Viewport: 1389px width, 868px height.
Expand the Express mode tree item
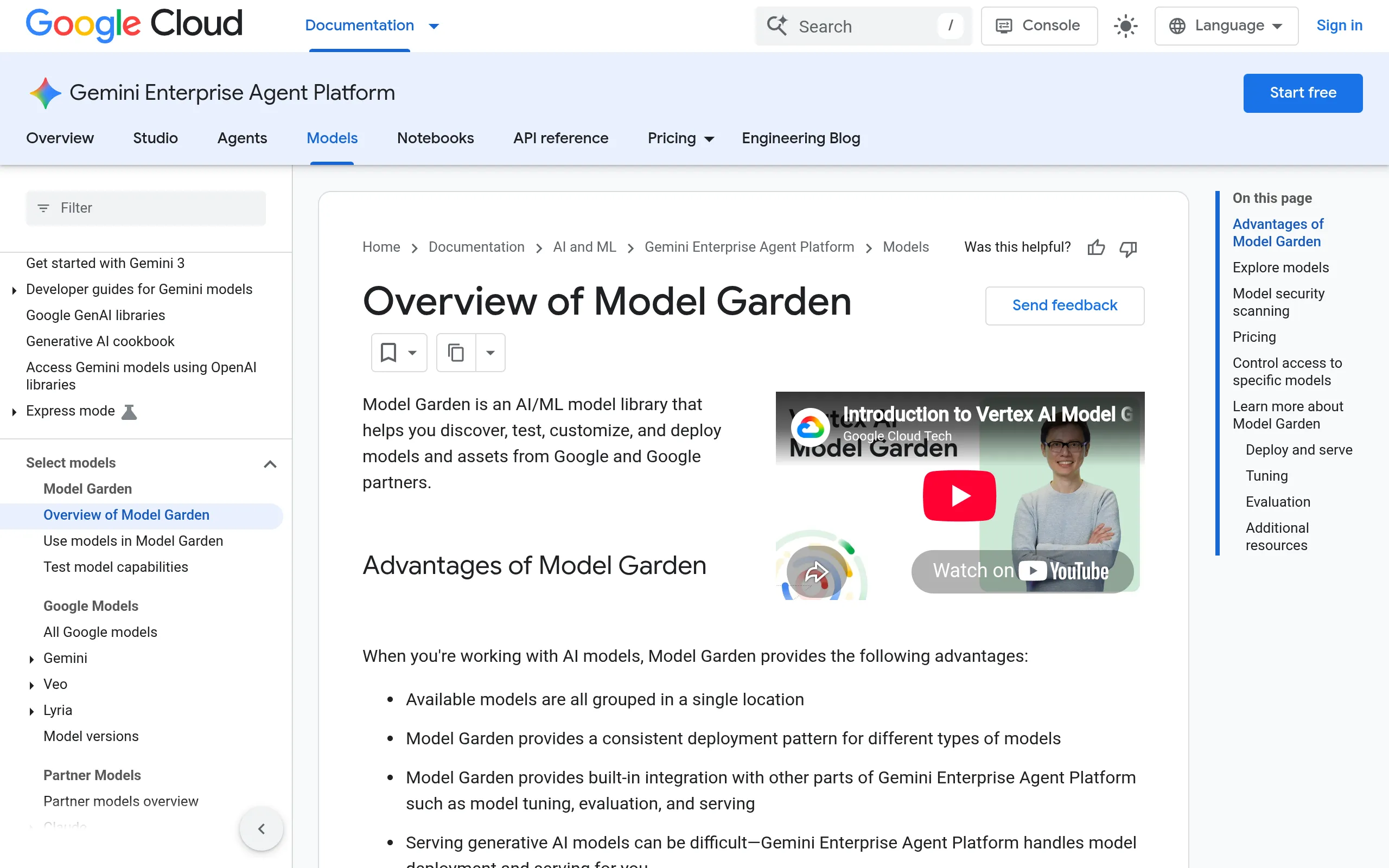[14, 412]
